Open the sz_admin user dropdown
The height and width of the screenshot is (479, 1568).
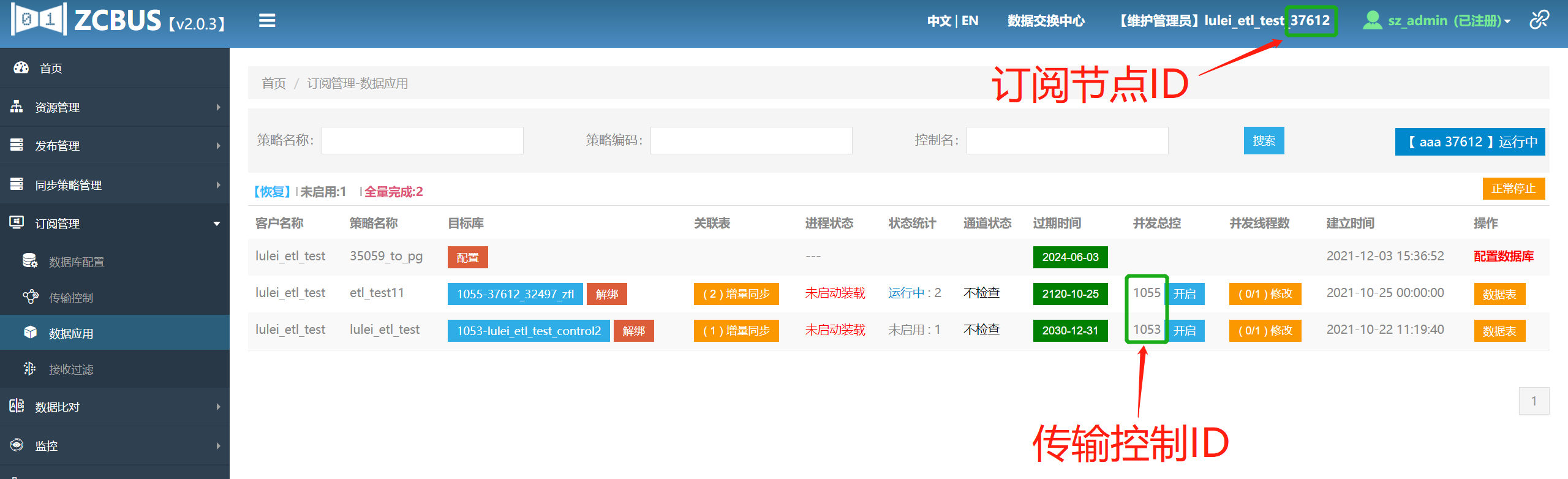click(1437, 21)
